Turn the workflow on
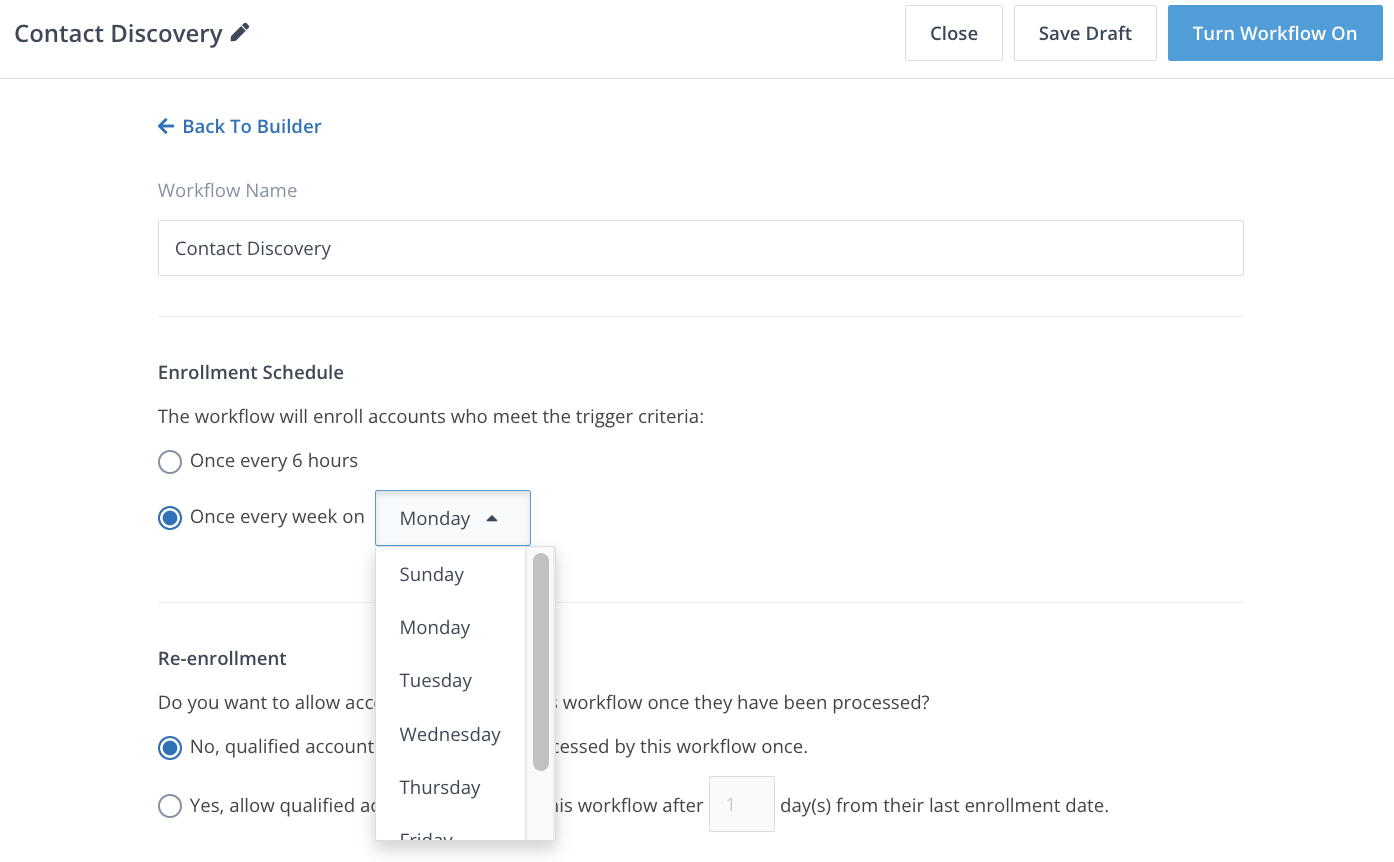 point(1274,32)
